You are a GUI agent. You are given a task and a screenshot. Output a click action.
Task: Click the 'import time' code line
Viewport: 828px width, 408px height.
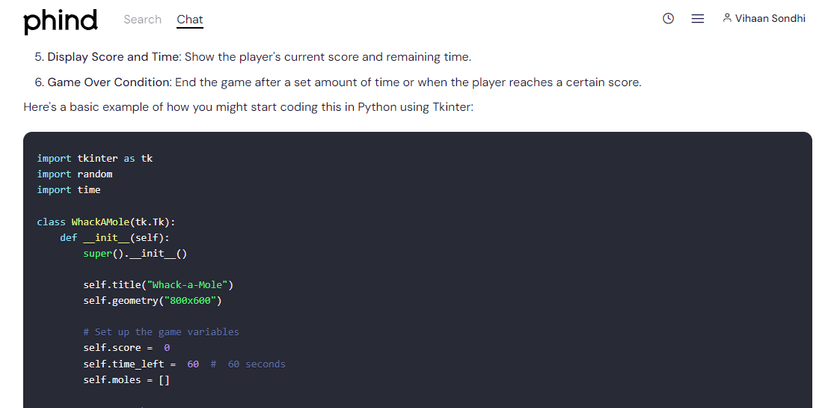69,189
